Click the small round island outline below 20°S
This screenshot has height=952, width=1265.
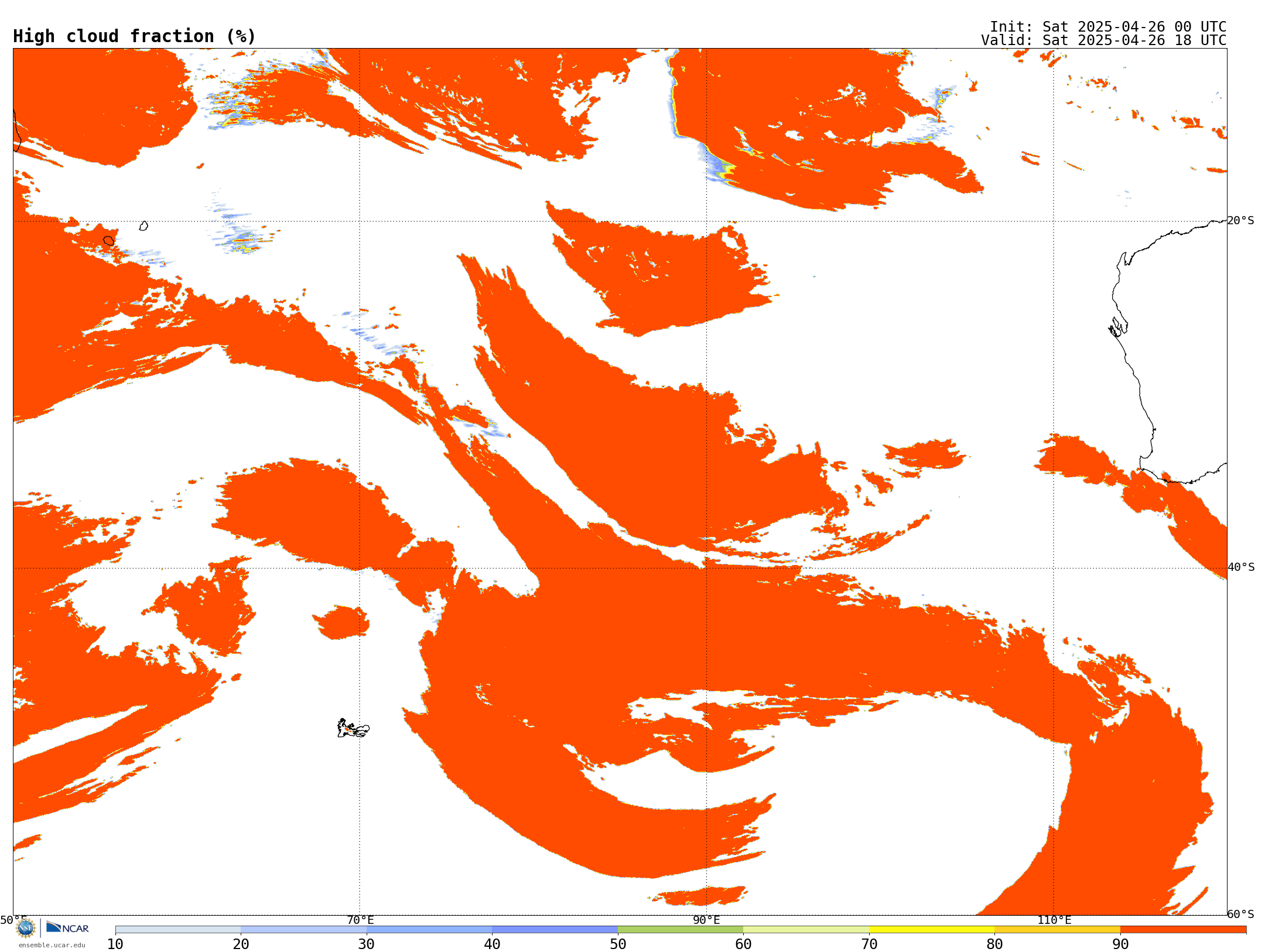click(x=109, y=241)
